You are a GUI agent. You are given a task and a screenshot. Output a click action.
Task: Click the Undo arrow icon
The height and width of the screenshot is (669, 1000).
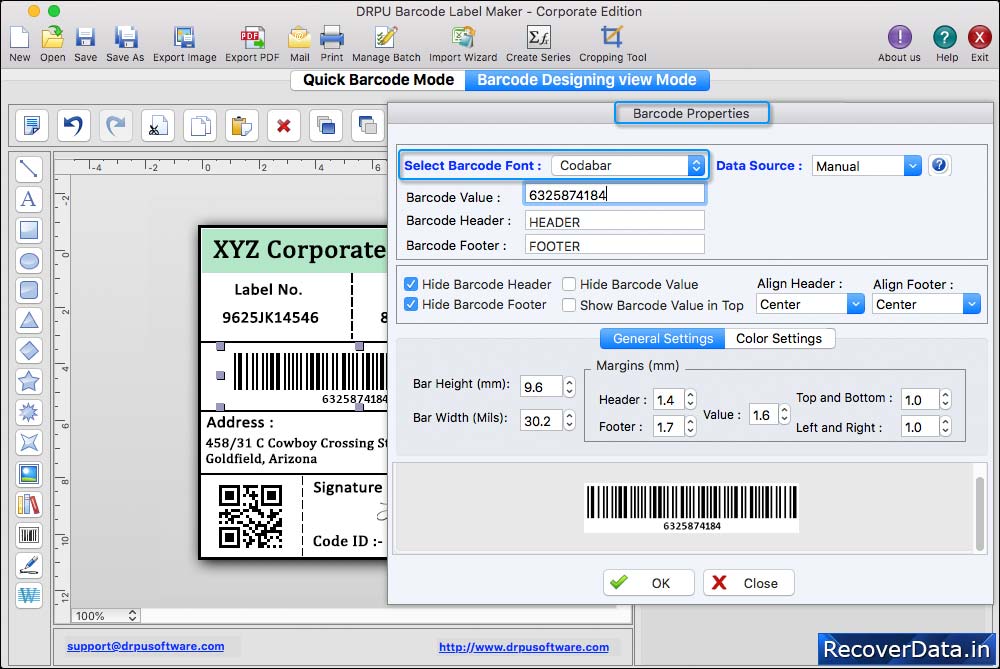click(73, 125)
